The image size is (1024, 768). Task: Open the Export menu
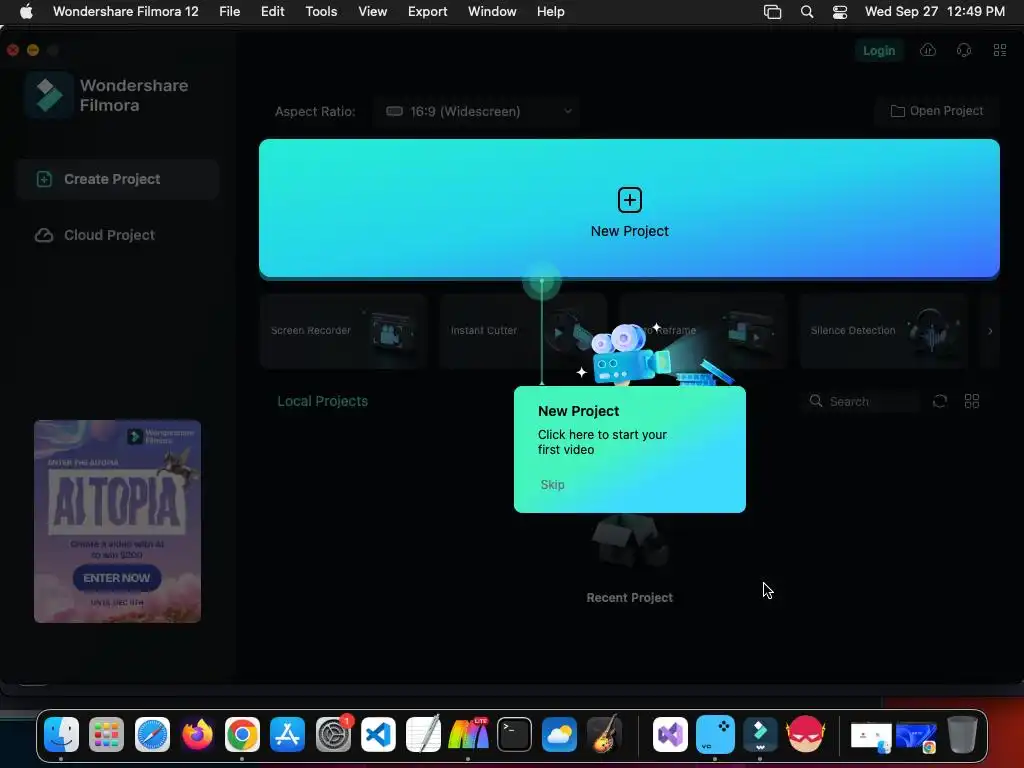coord(428,12)
